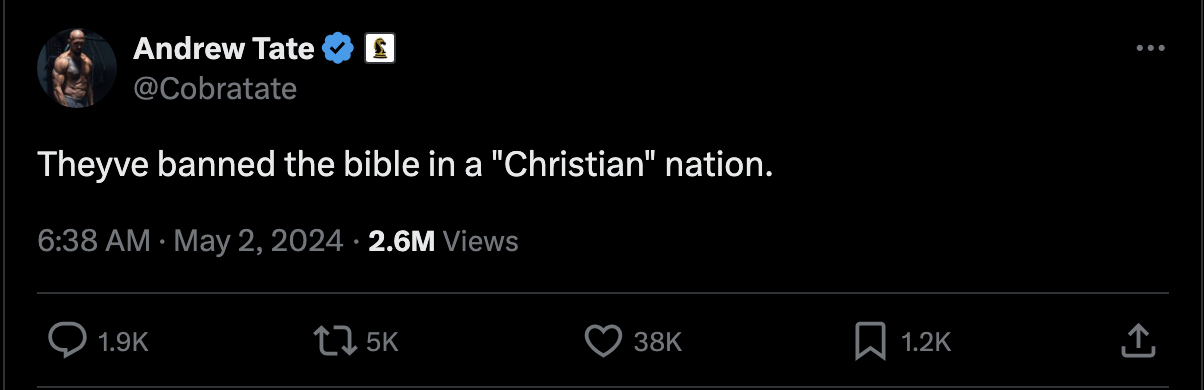Viewport: 1204px width, 390px height.
Task: Click the 38K likes count
Action: pyautogui.click(x=658, y=342)
